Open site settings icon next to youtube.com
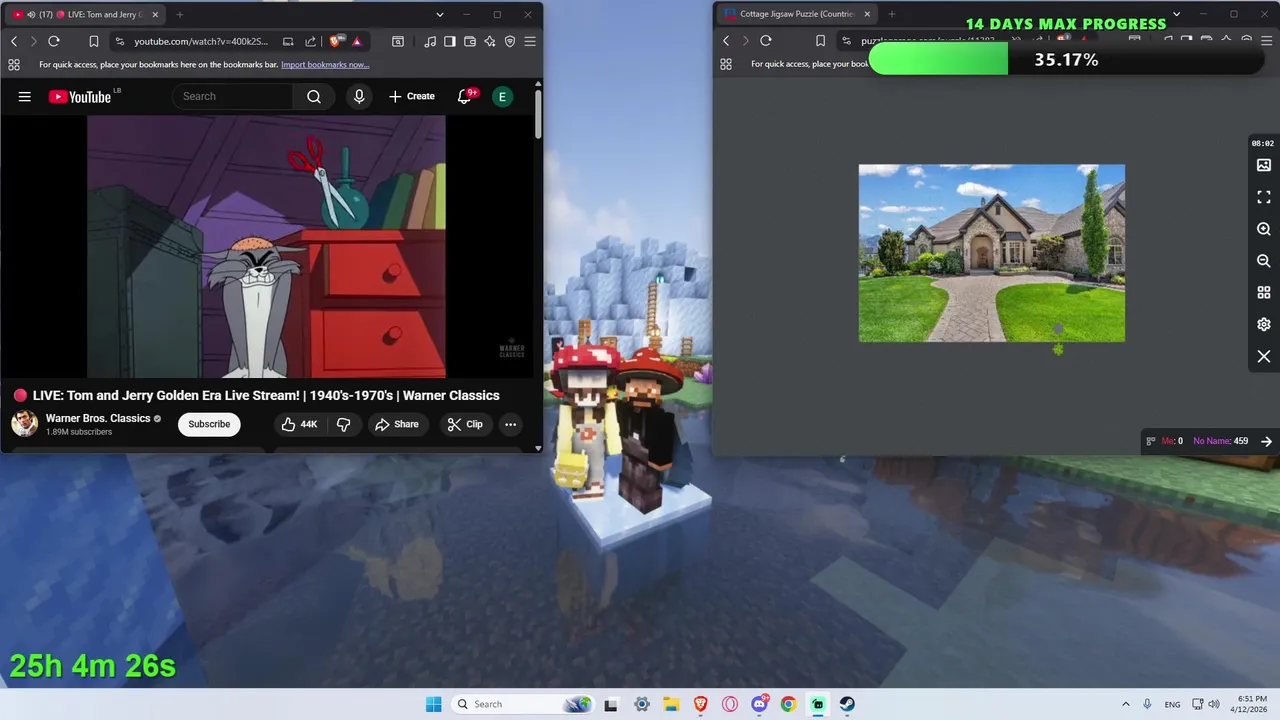The image size is (1280, 720). point(120,41)
